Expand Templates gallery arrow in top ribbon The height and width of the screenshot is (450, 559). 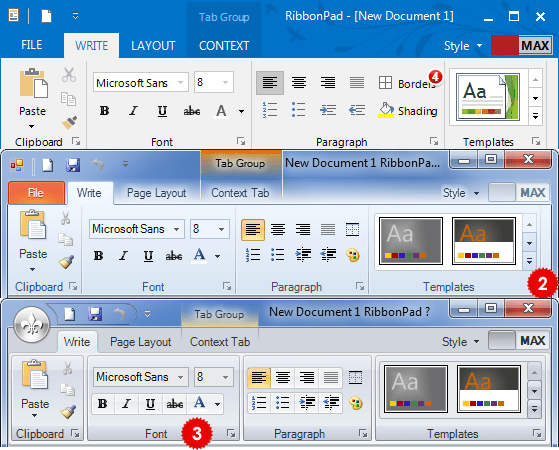[535, 116]
